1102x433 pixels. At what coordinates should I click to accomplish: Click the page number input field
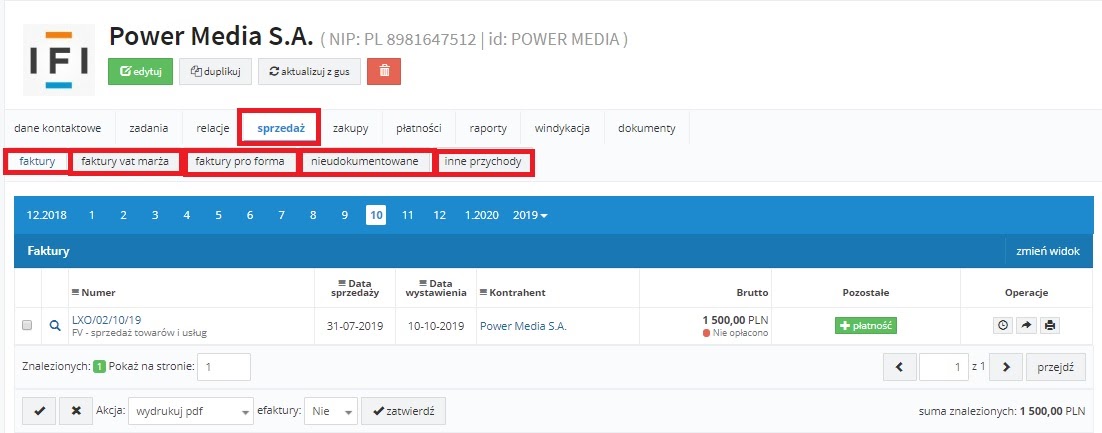944,367
